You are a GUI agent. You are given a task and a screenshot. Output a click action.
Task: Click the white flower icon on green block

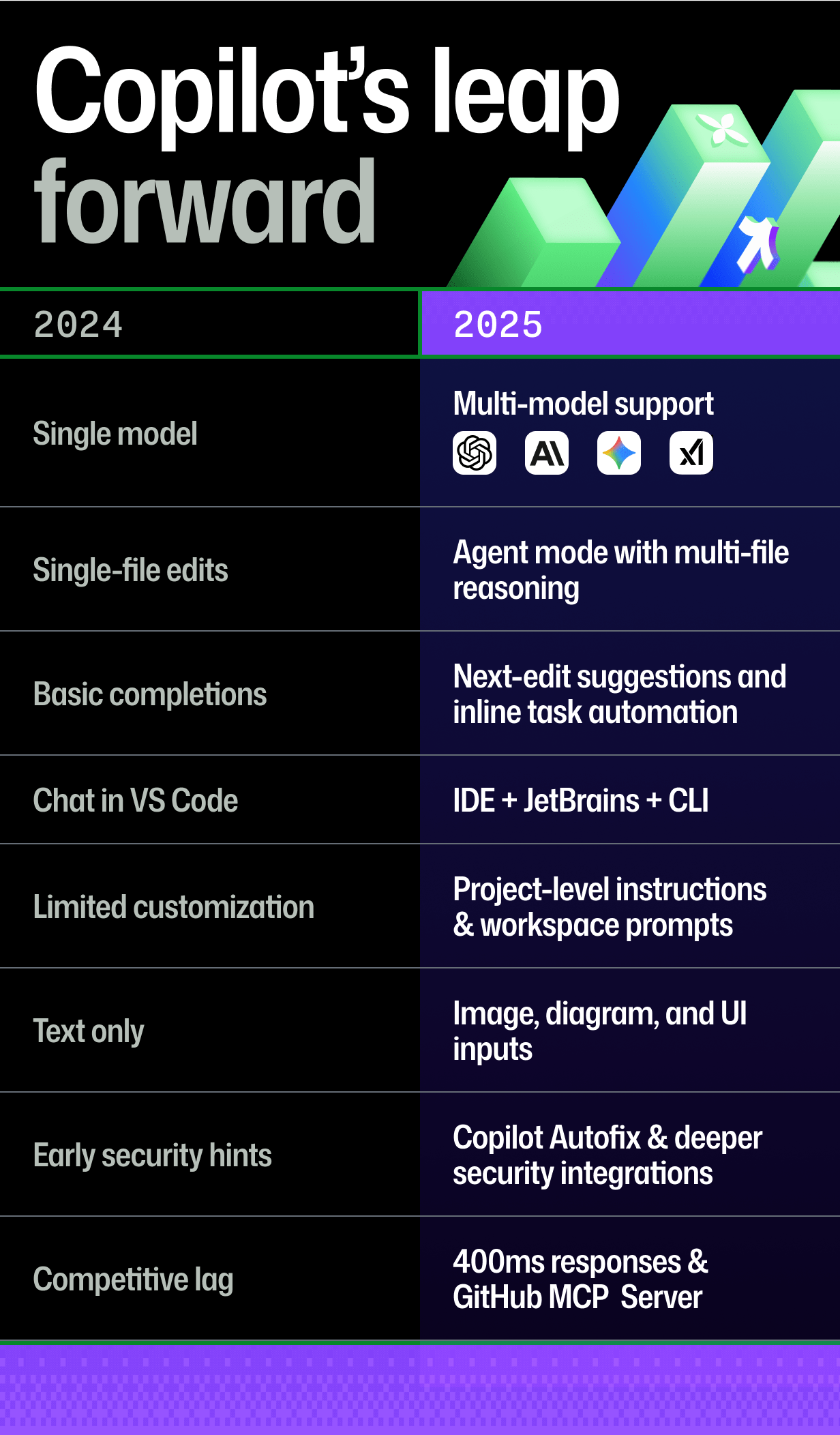[721, 128]
